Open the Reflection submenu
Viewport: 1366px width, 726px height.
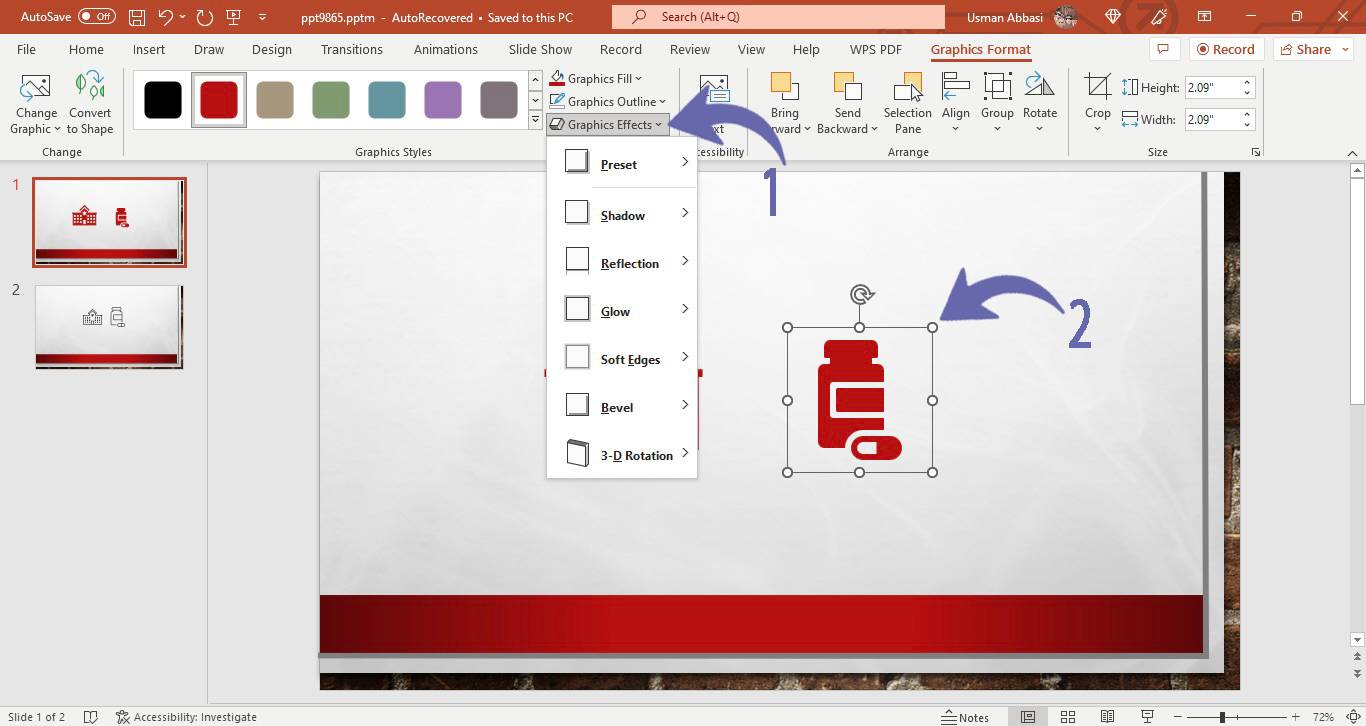tap(622, 263)
